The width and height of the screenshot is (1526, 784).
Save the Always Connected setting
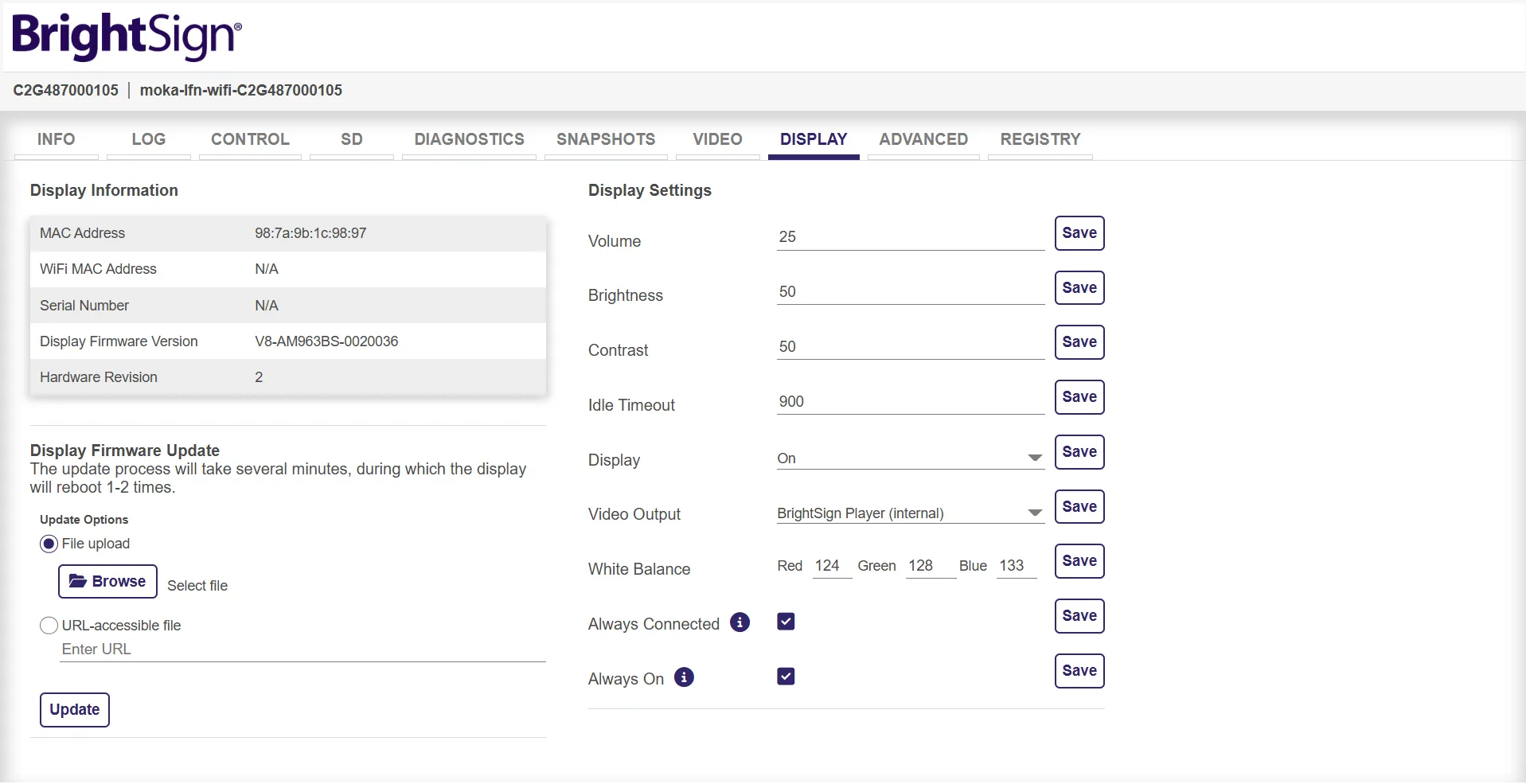1079,616
